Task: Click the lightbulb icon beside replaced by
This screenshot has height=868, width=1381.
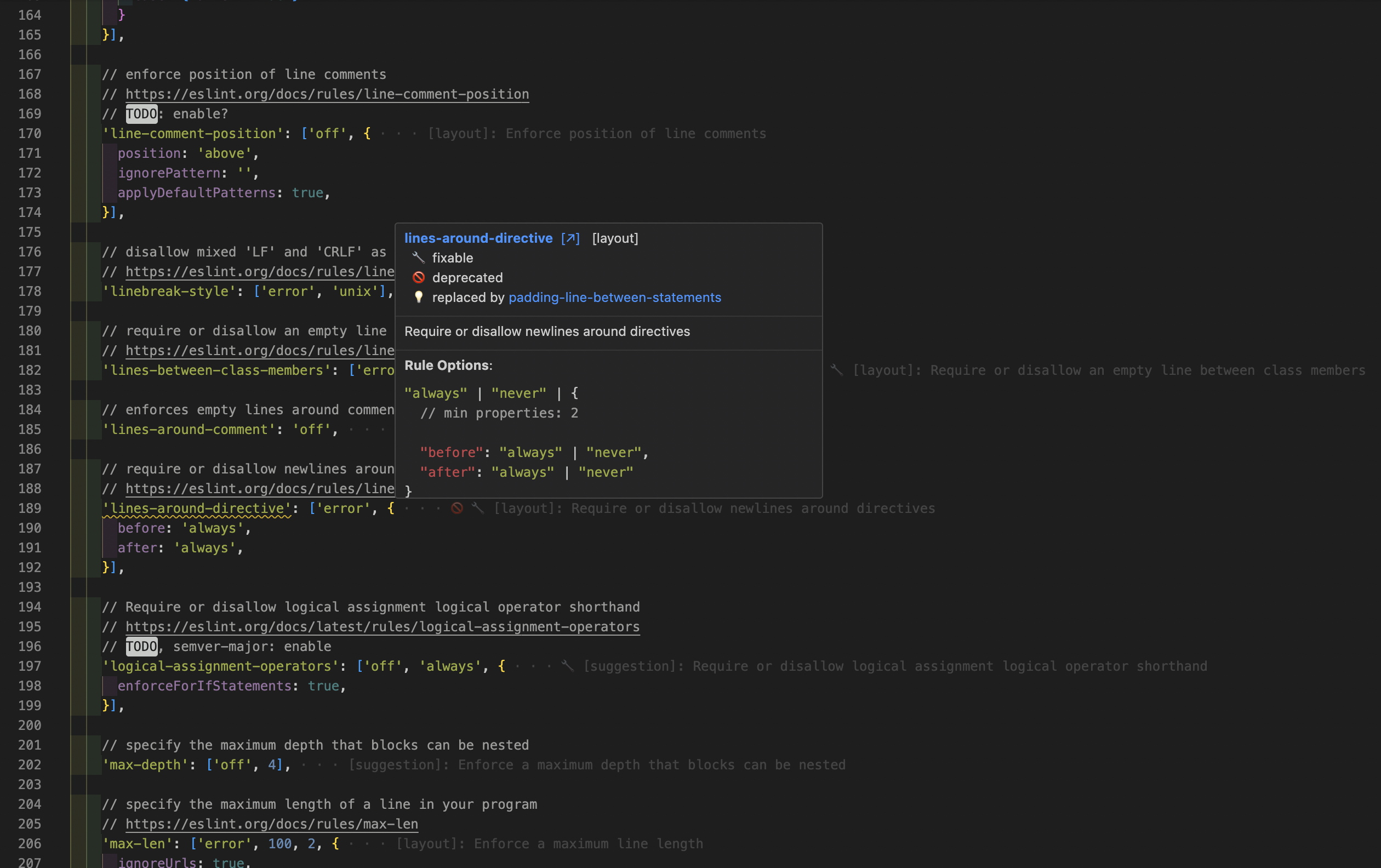Action: (x=419, y=297)
